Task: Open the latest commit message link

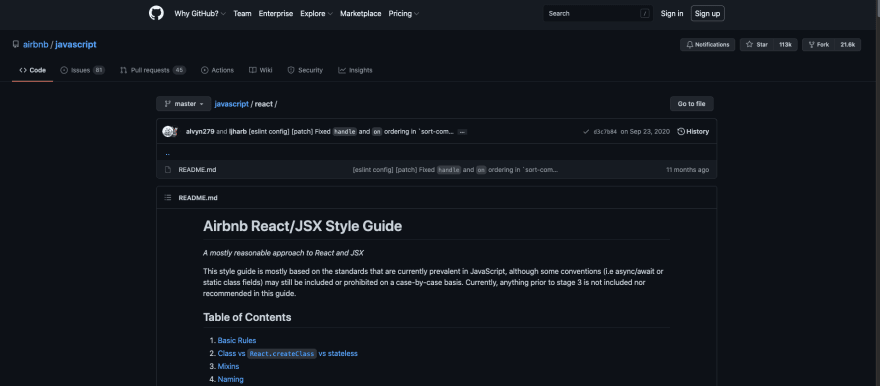Action: (x=351, y=132)
